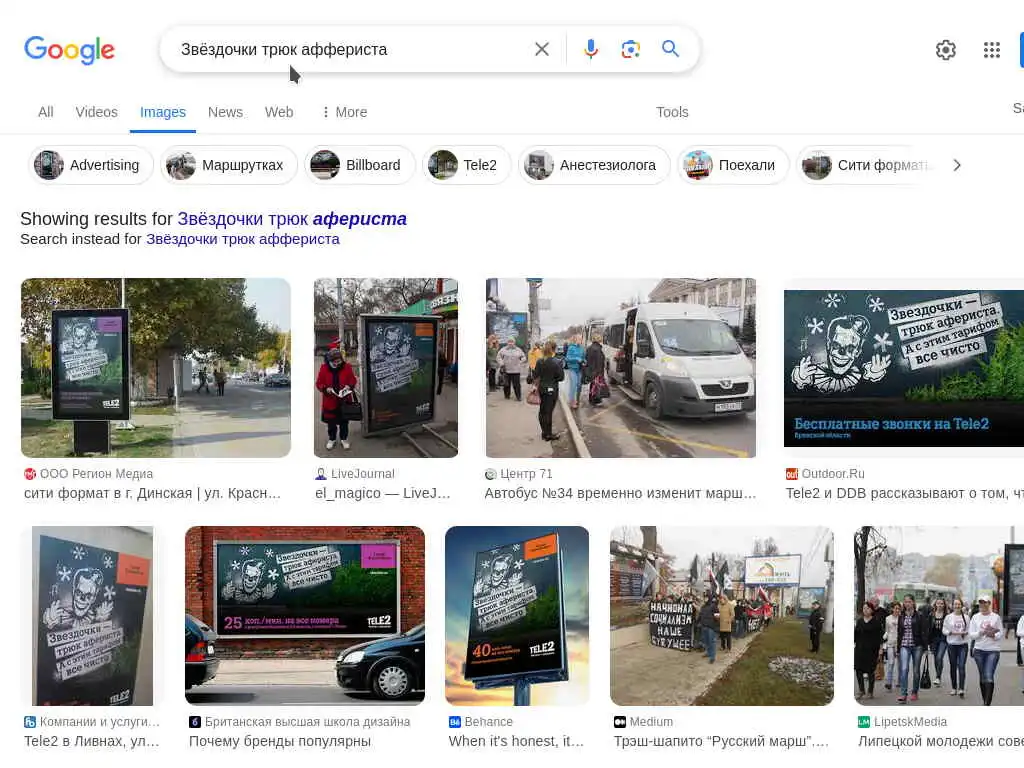Clear the search query with the X
The width and height of the screenshot is (1024, 768).
pyautogui.click(x=541, y=49)
